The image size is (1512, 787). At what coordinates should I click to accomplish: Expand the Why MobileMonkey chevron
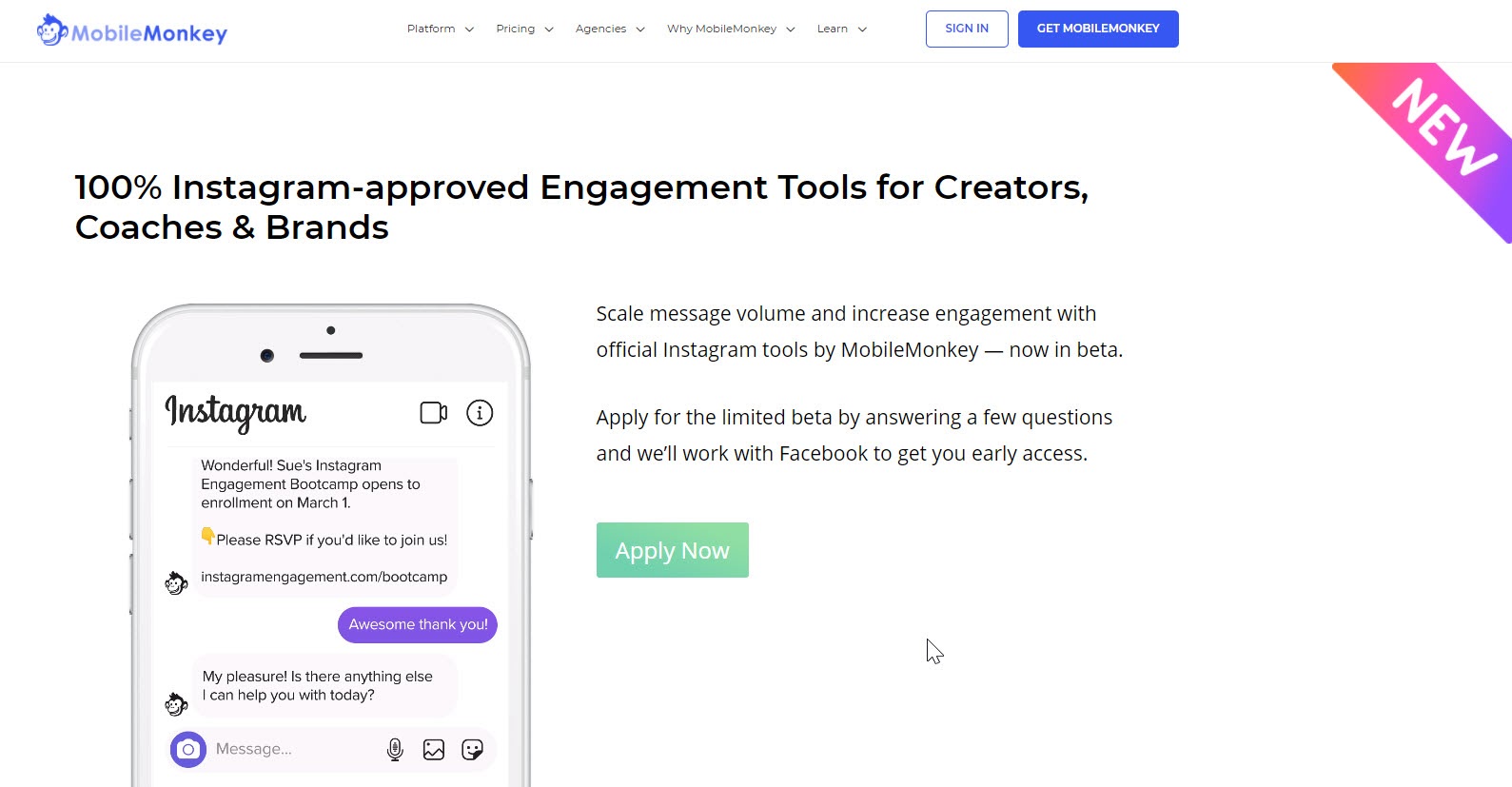point(791,30)
